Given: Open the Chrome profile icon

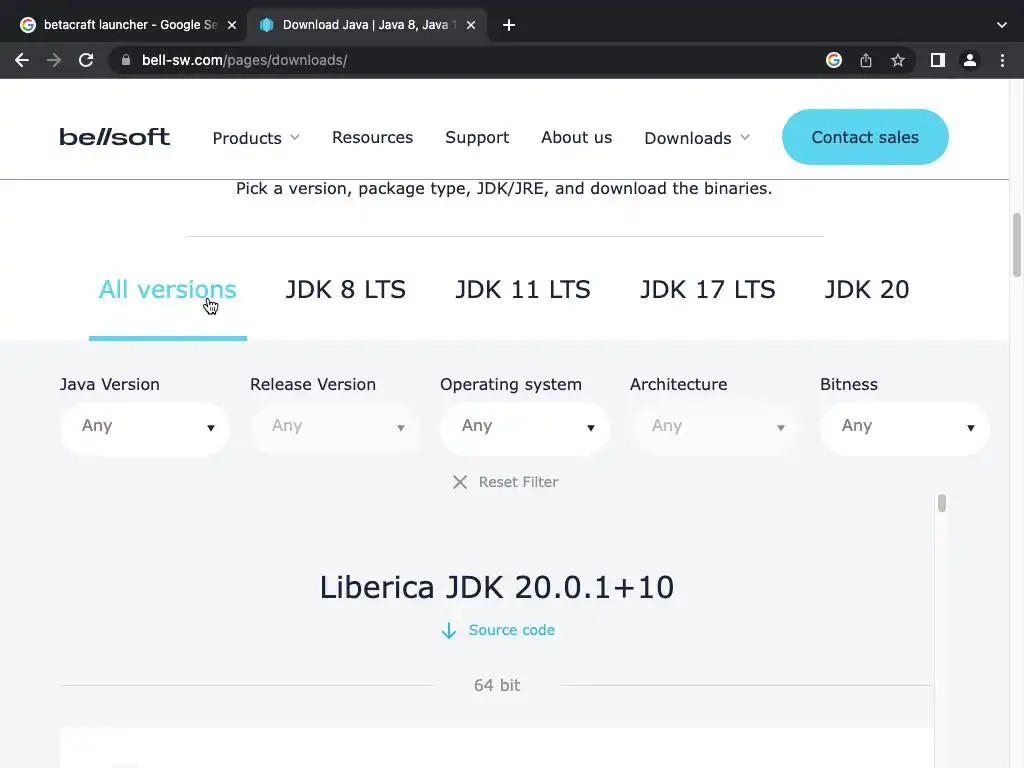Looking at the screenshot, I should 970,60.
